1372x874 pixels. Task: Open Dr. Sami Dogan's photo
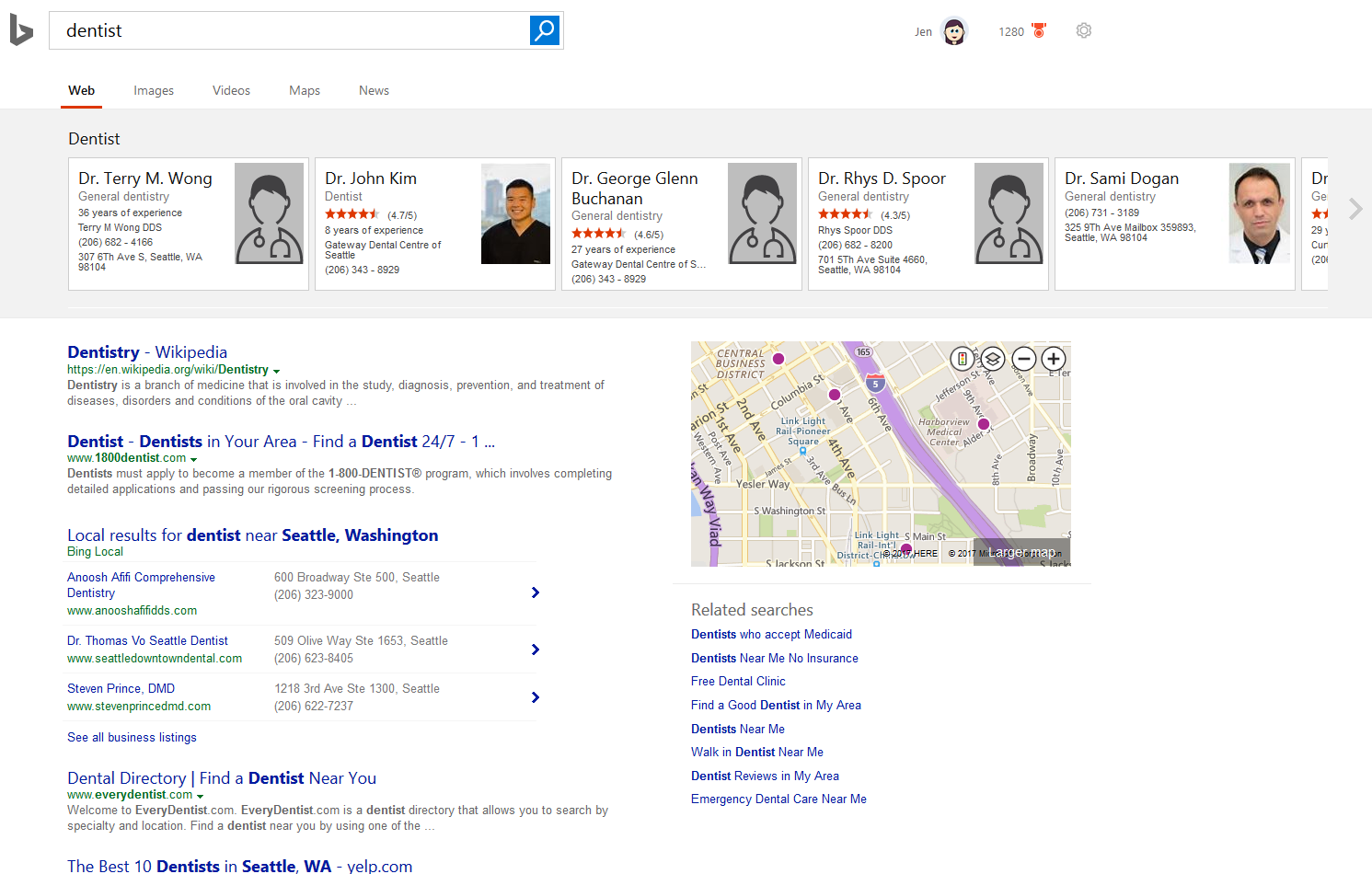click(x=1259, y=213)
